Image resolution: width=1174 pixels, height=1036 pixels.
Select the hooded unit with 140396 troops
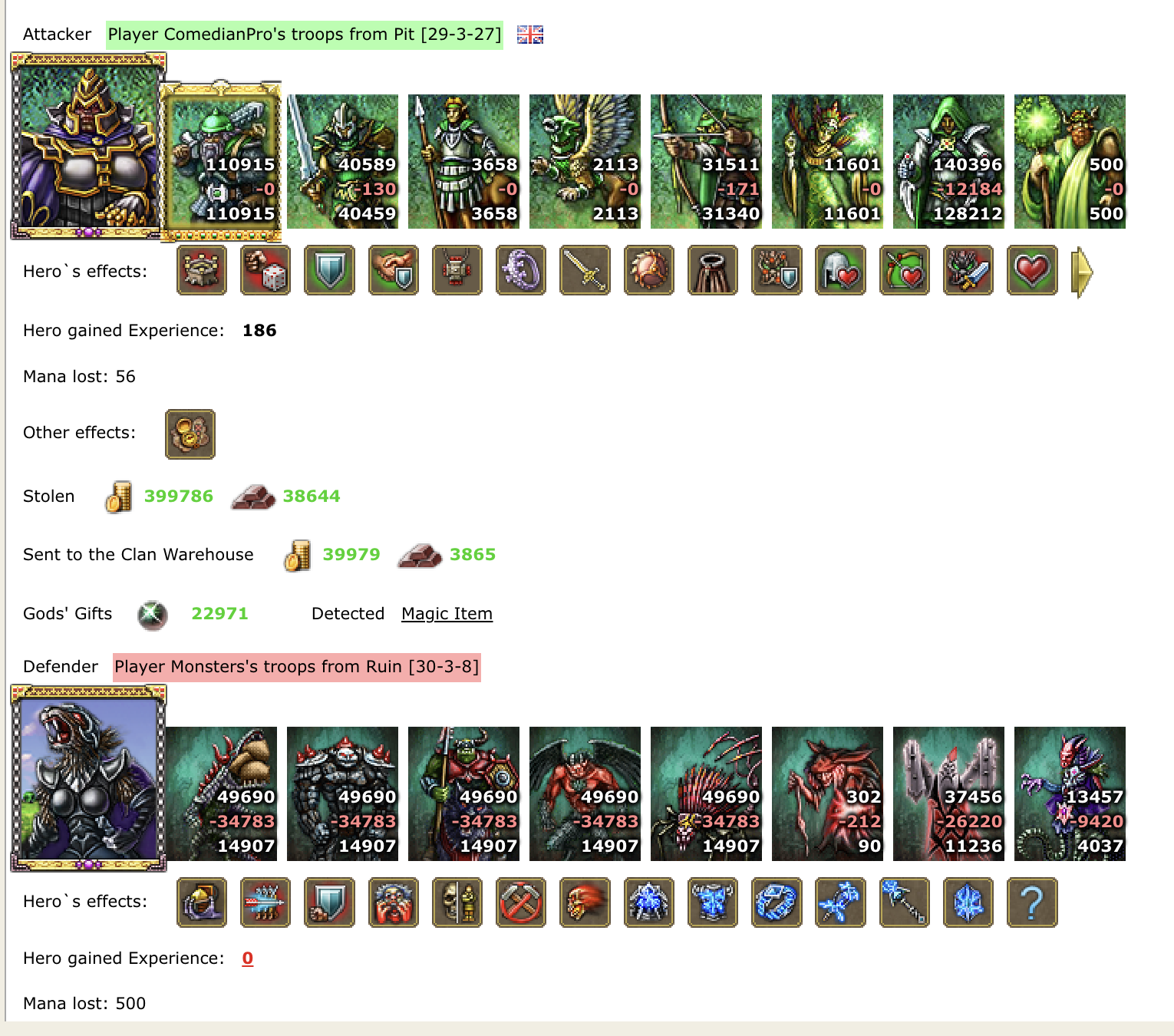(x=948, y=161)
